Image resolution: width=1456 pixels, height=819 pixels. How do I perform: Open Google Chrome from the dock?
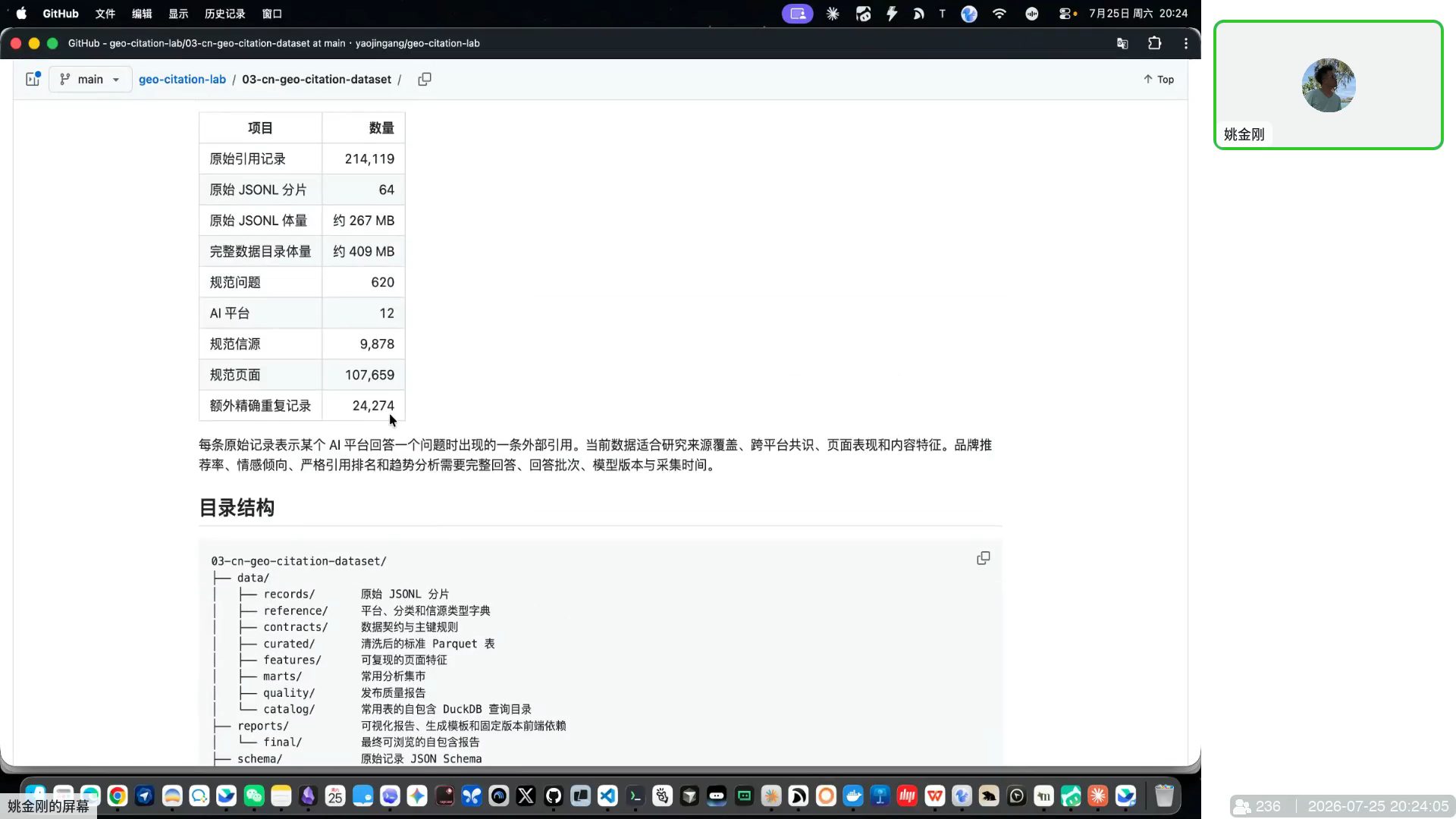(118, 795)
